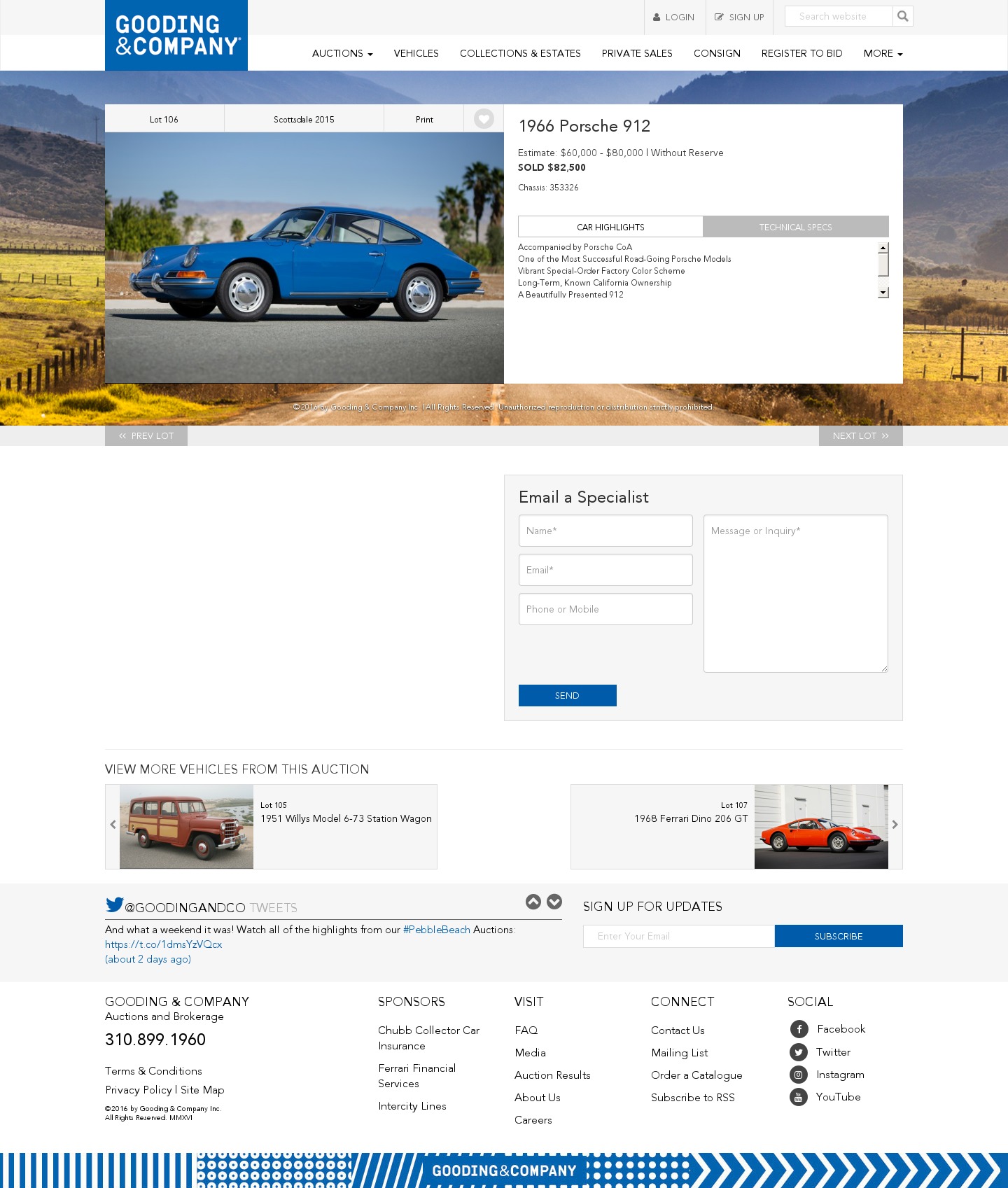Image resolution: width=1008 pixels, height=1188 pixels.
Task: Open Contact Us link
Action: (678, 1030)
